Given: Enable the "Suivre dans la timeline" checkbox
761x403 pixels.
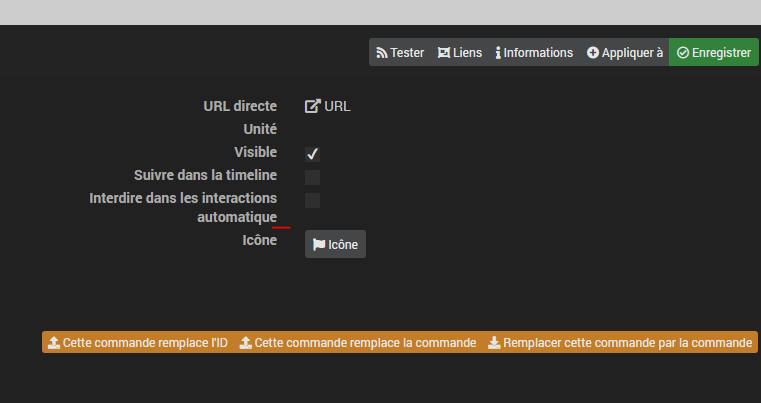Looking at the screenshot, I should [x=313, y=177].
